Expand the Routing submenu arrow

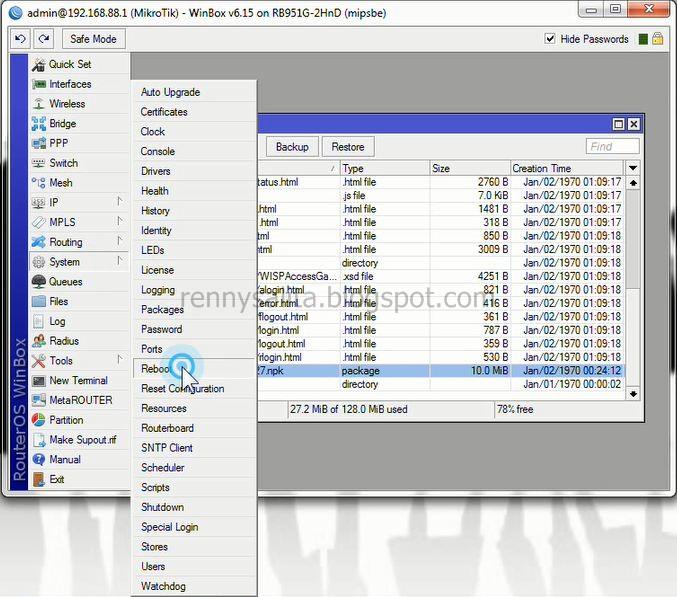[x=120, y=241]
